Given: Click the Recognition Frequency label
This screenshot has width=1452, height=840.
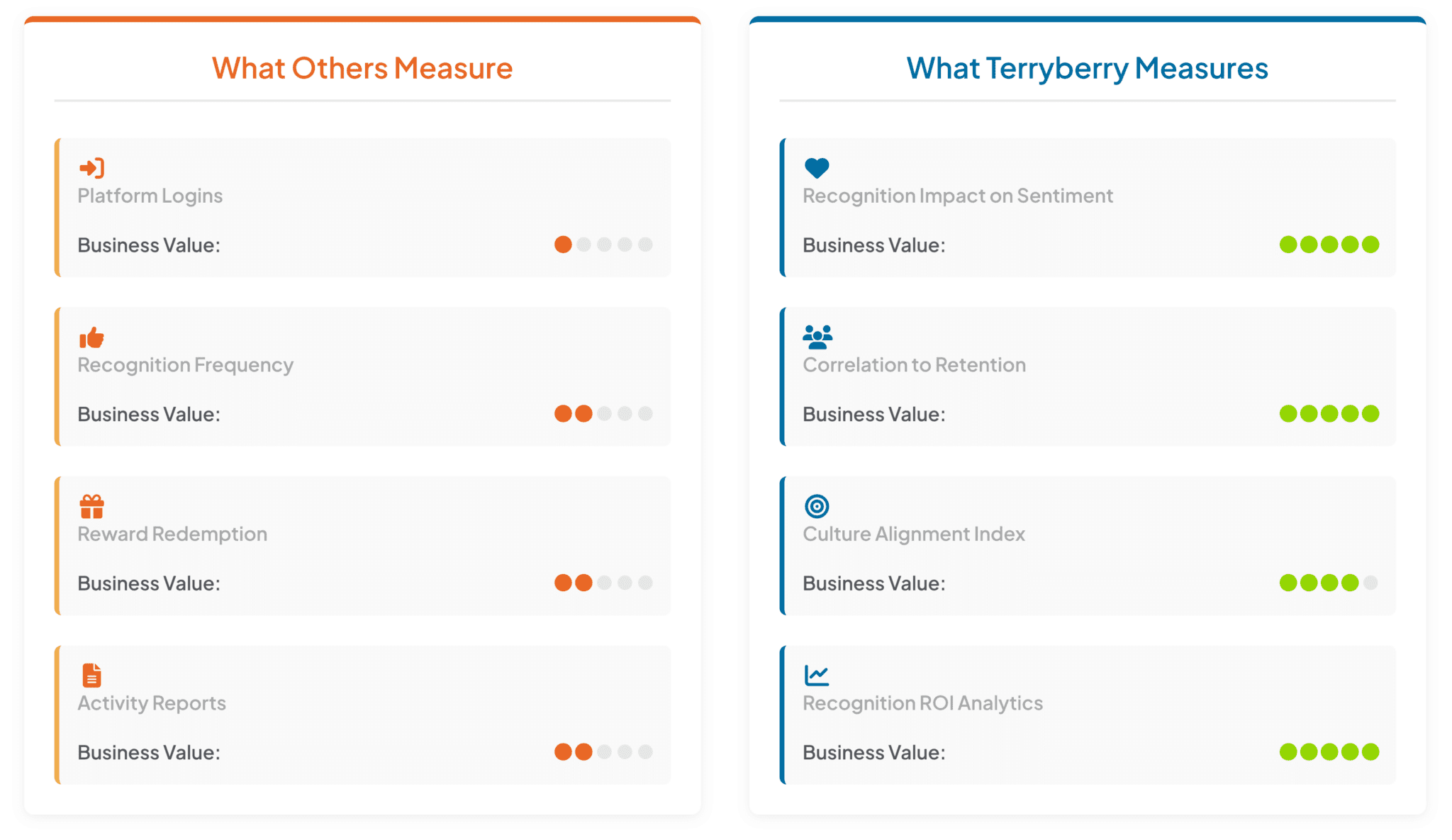Looking at the screenshot, I should tap(185, 365).
